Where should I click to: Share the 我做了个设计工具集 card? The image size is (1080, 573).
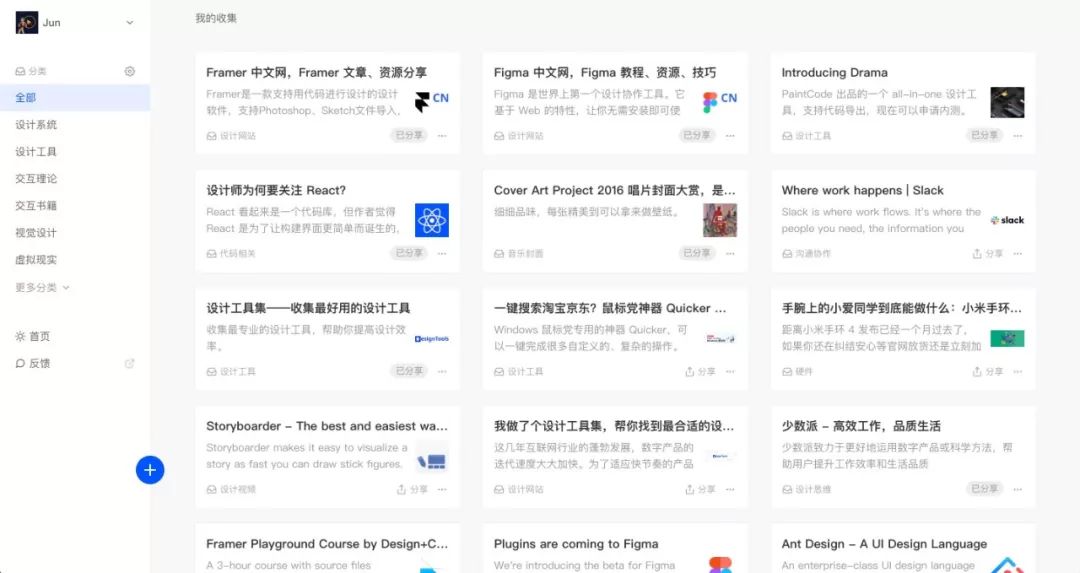click(700, 489)
